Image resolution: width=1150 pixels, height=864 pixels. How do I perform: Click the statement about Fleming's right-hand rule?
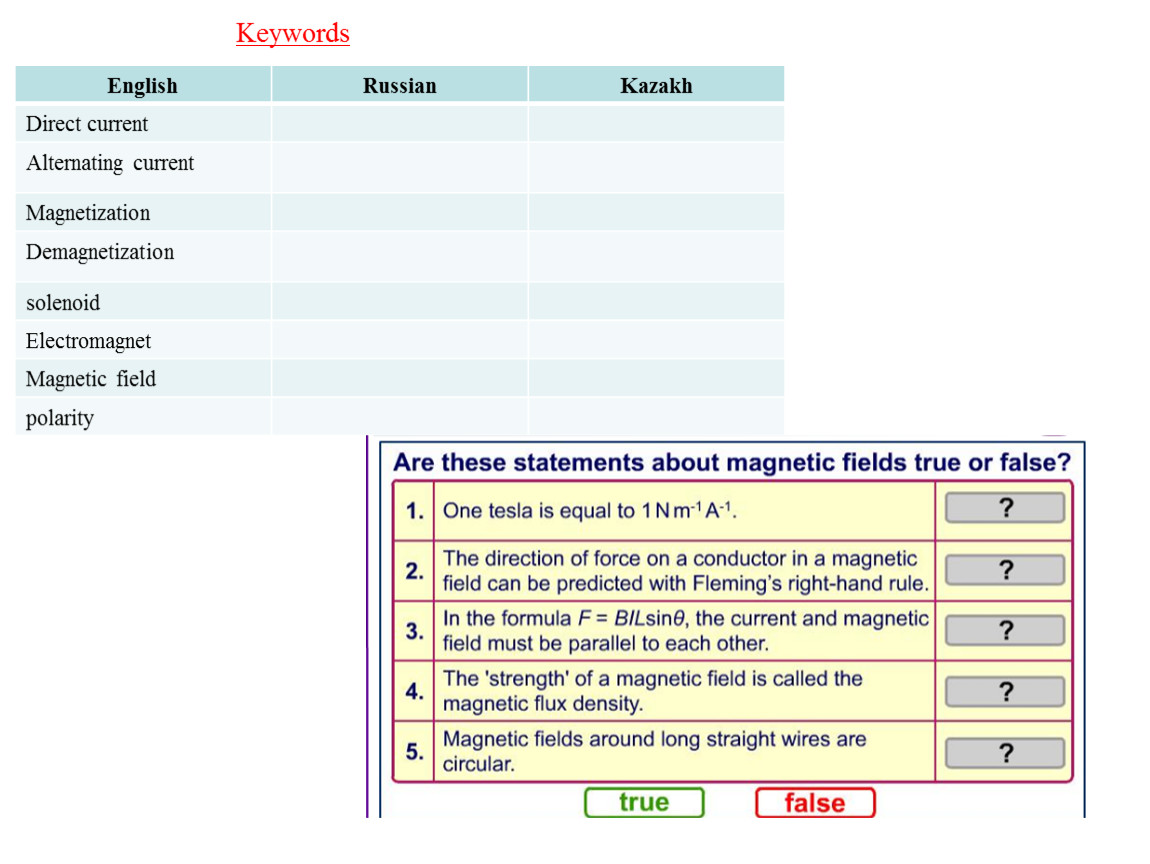point(686,571)
